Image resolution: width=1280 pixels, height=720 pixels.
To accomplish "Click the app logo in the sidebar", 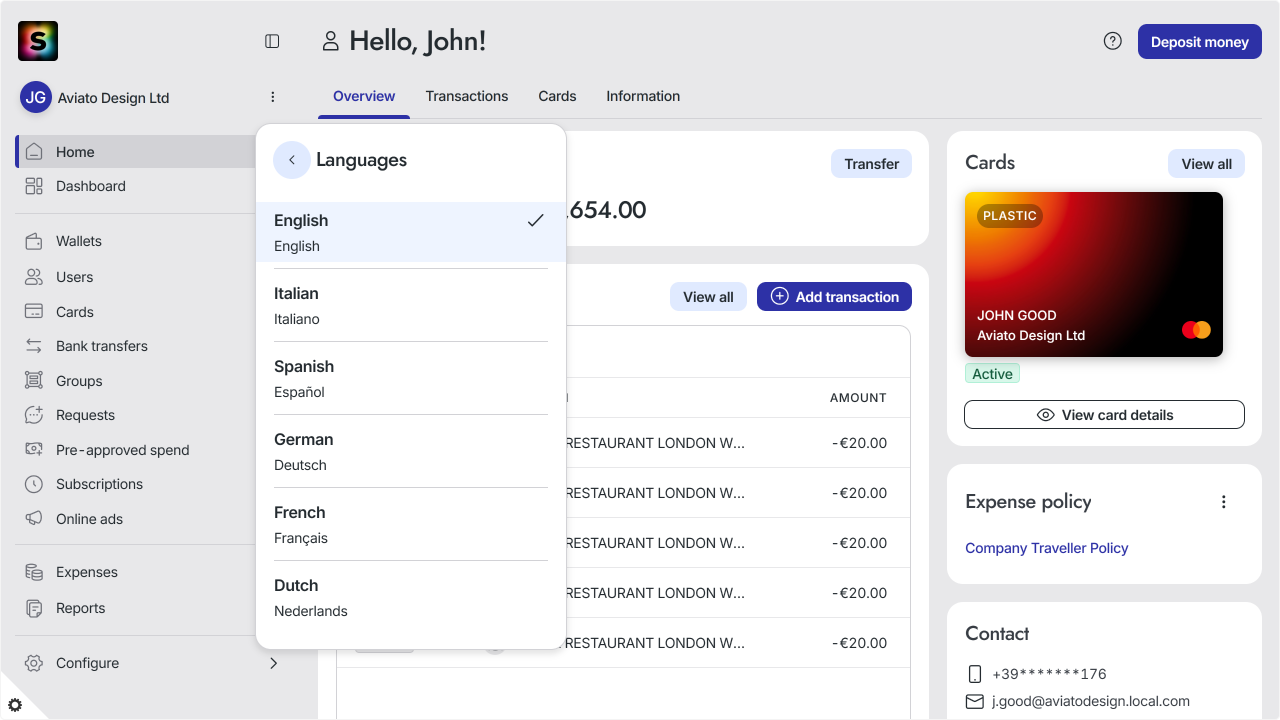I will 38,41.
